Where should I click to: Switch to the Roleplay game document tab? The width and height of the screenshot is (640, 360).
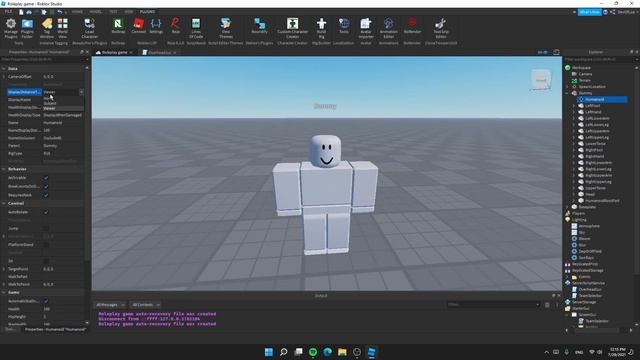114,52
